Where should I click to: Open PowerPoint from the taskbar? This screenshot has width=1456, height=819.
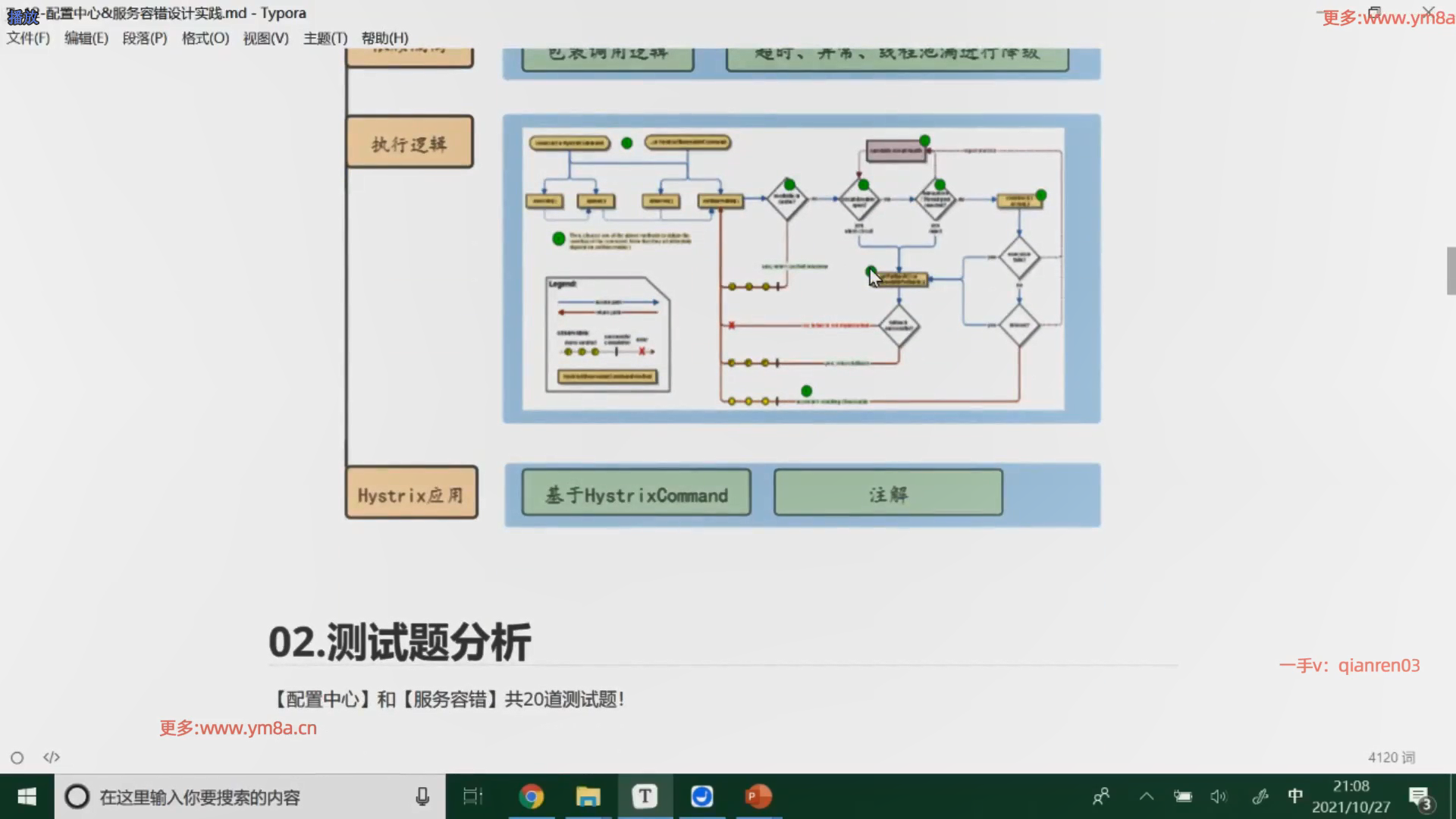click(x=758, y=796)
